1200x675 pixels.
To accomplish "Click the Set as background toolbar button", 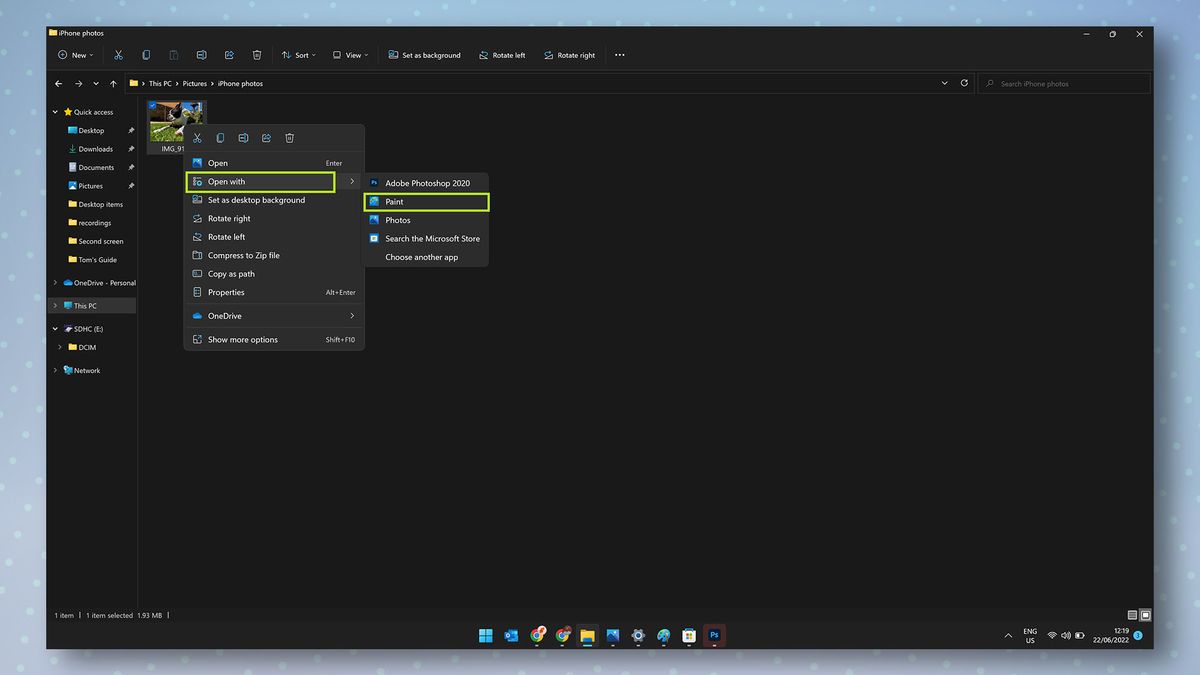I will [424, 55].
